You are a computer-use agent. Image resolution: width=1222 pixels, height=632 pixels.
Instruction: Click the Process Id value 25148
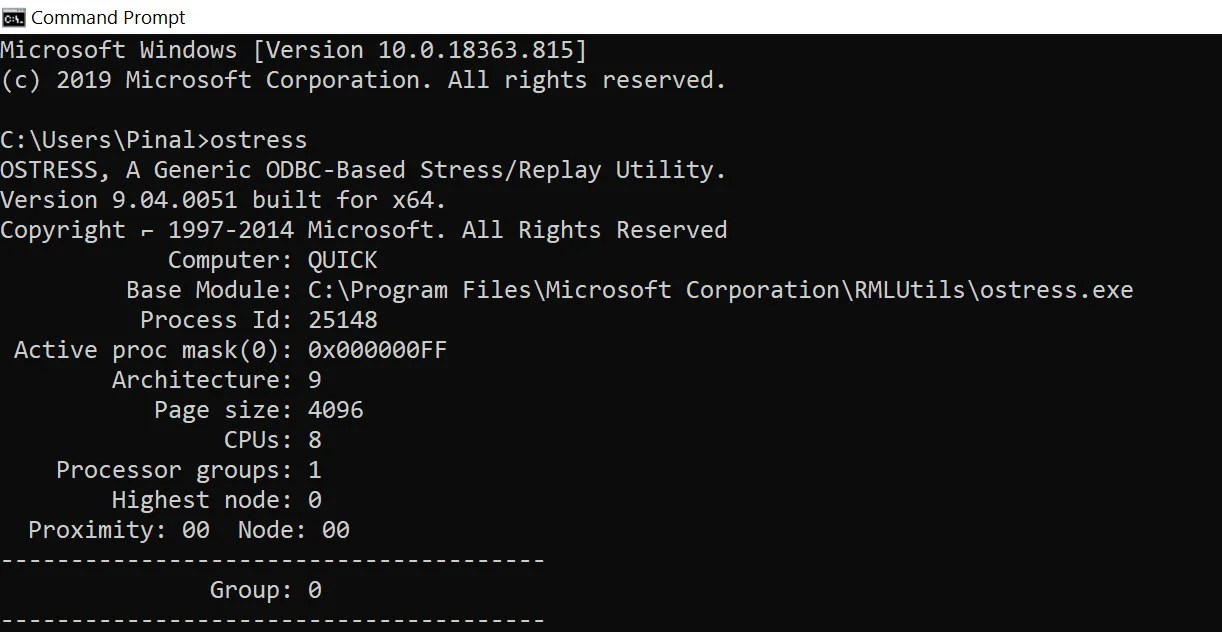345,319
